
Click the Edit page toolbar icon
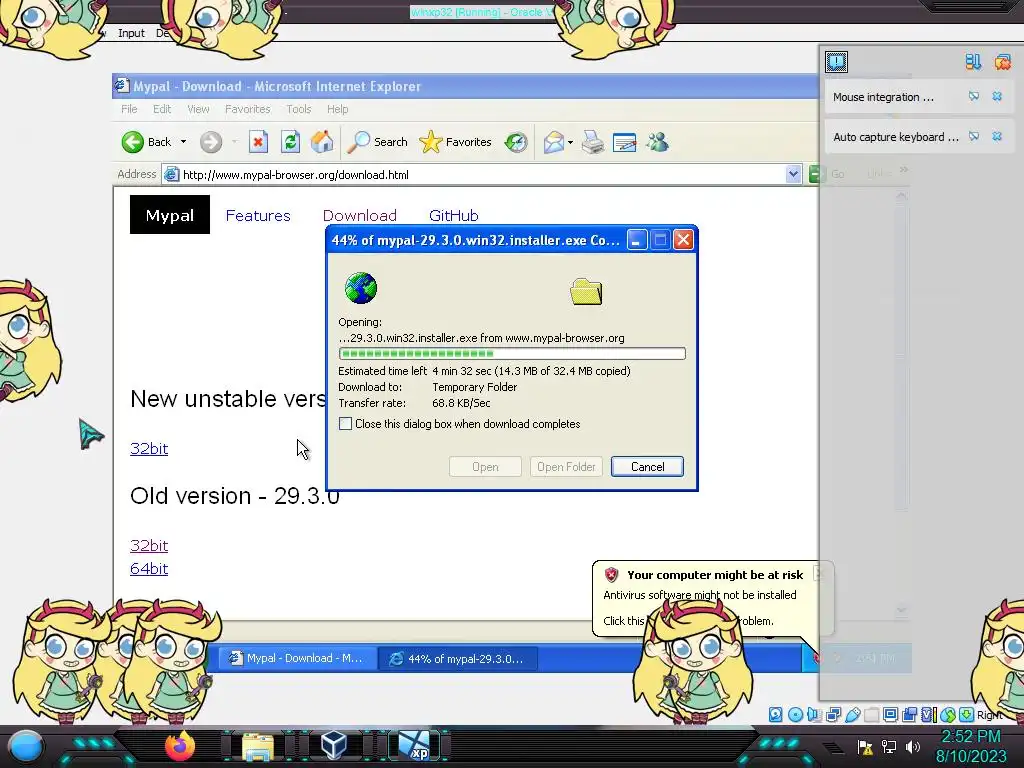point(624,142)
